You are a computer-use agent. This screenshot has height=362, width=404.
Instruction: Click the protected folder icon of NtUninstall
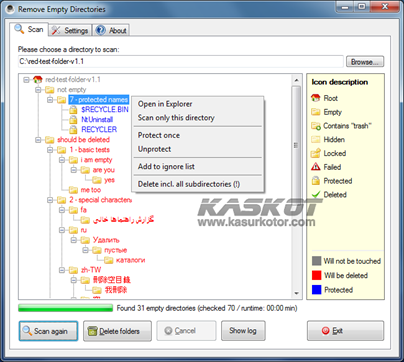point(73,120)
